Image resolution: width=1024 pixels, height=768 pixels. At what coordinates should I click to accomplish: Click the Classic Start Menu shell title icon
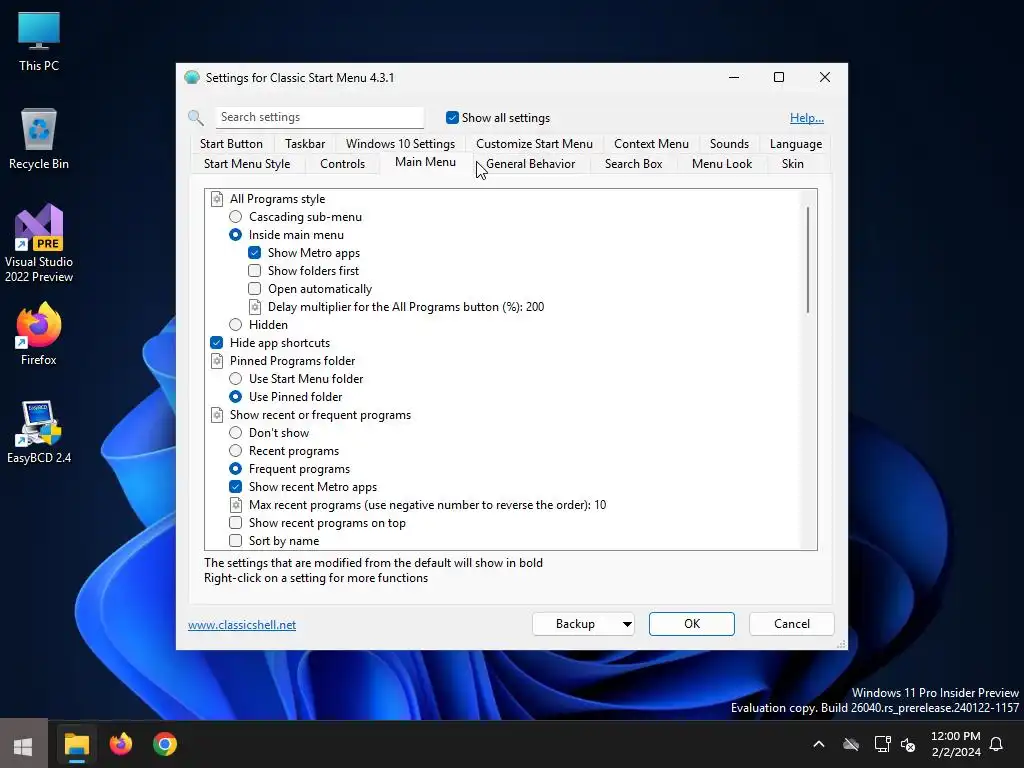point(192,78)
